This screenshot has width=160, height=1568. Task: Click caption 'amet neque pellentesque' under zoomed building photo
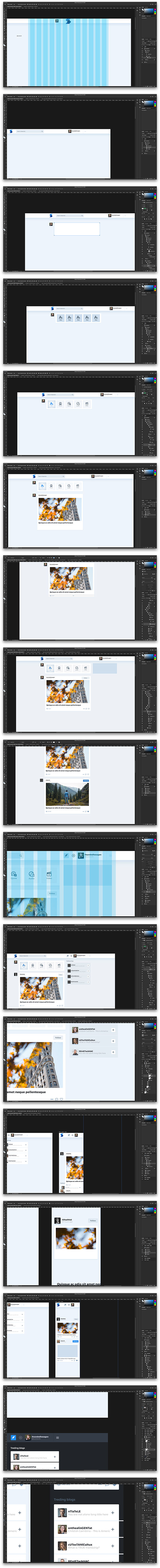coord(26,1092)
